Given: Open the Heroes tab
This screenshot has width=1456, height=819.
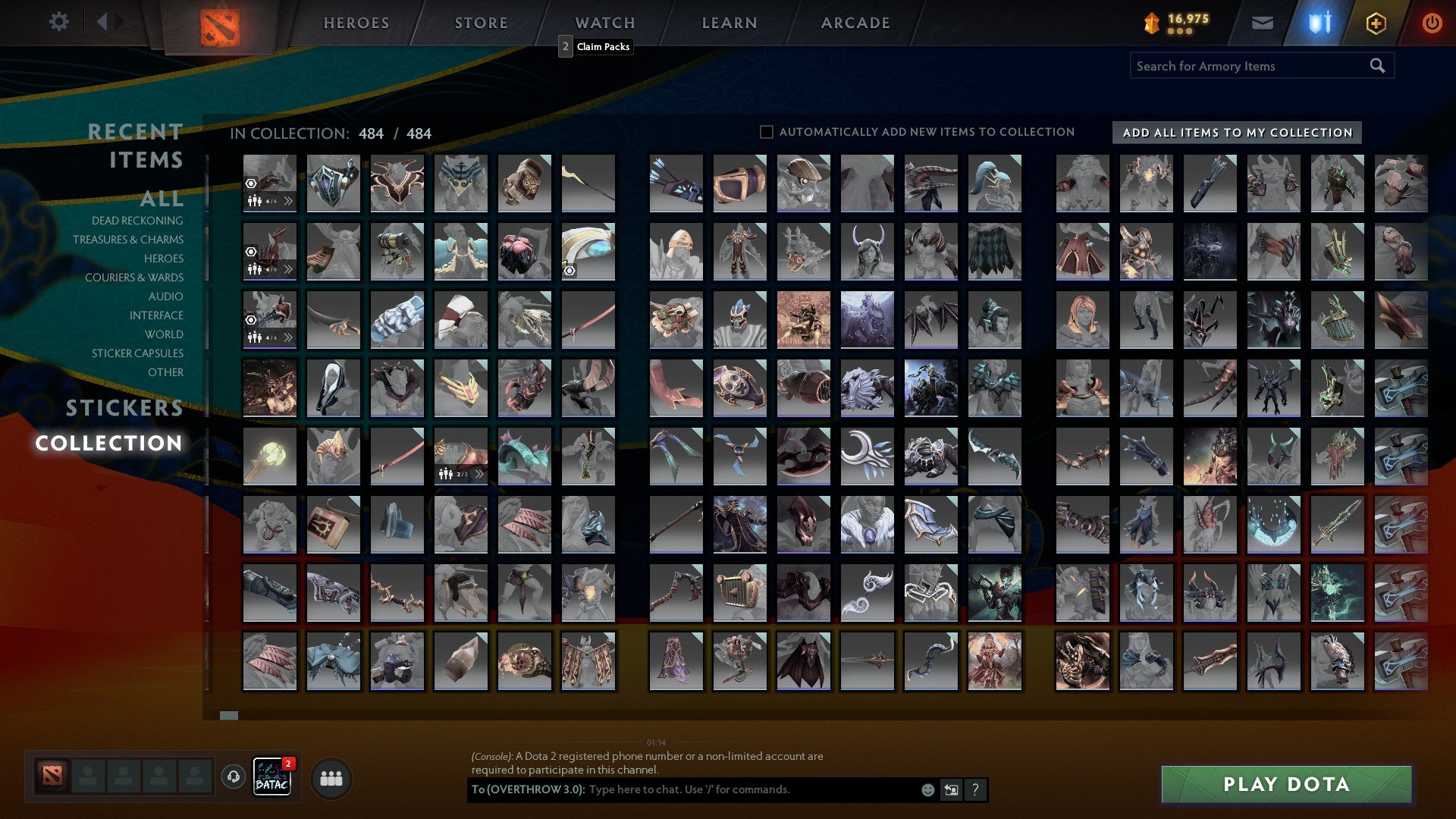Looking at the screenshot, I should coord(356,24).
